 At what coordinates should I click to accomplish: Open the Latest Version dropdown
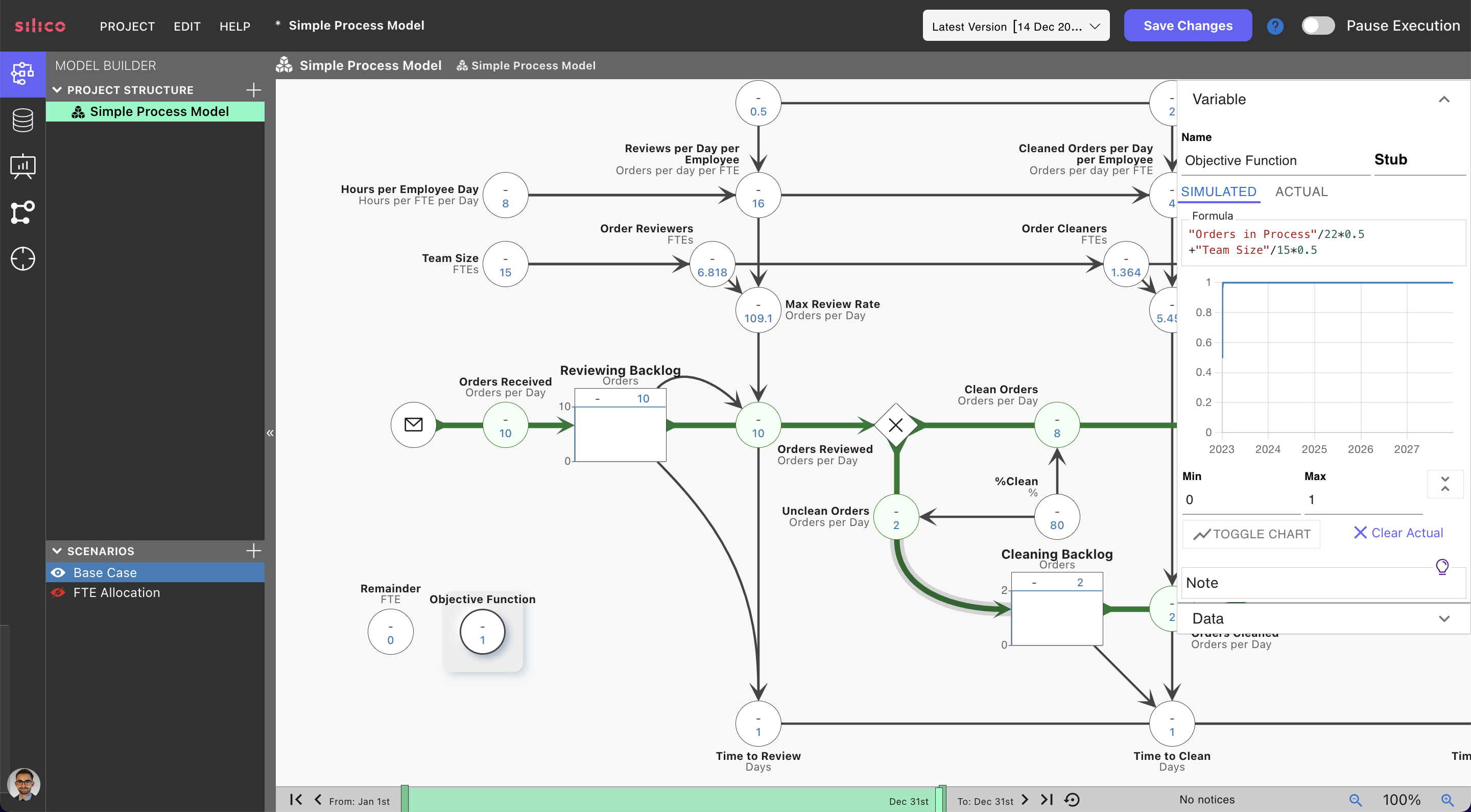coord(1015,26)
